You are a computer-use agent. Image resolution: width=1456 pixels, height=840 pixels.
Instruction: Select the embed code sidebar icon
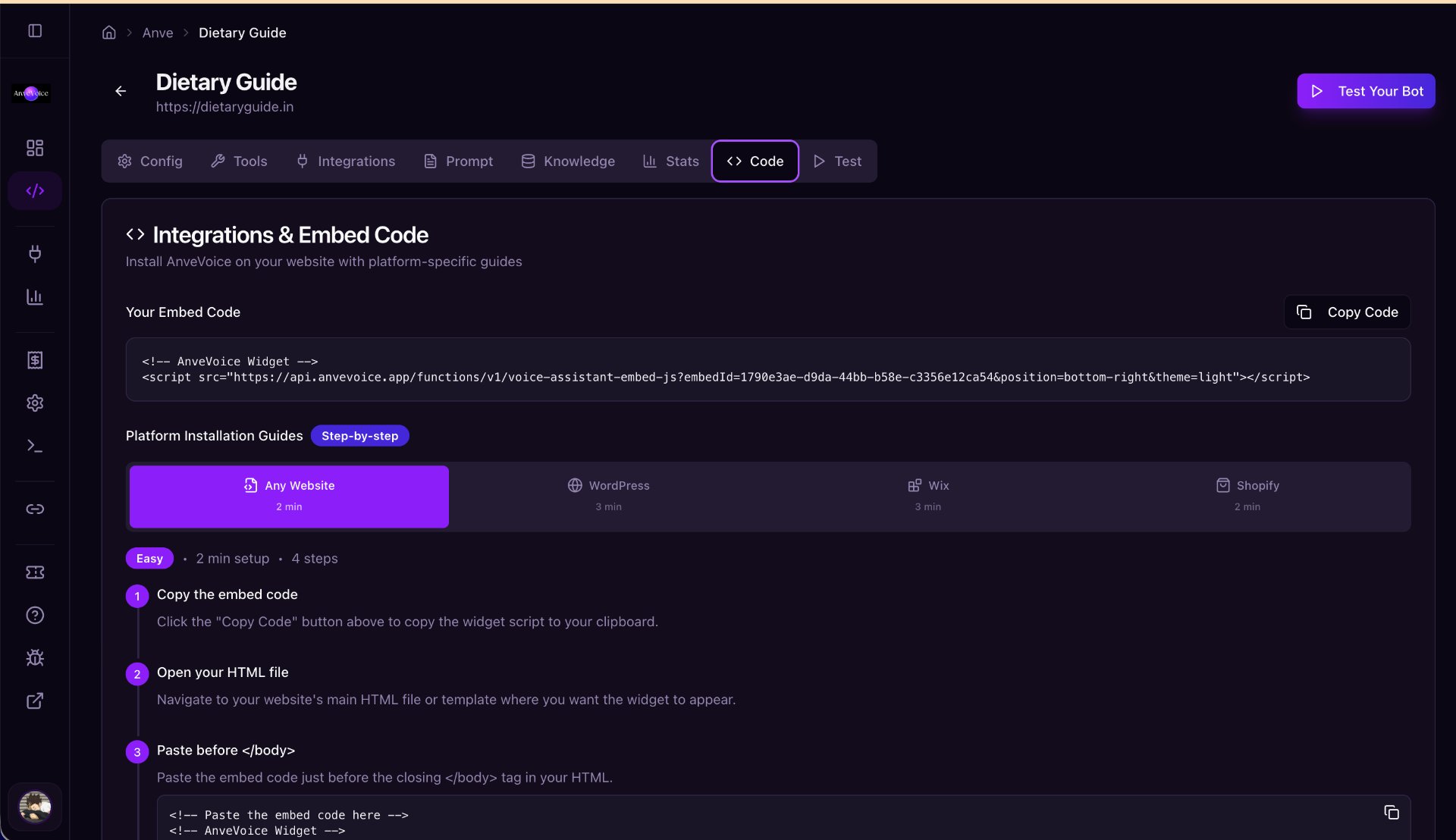[35, 190]
